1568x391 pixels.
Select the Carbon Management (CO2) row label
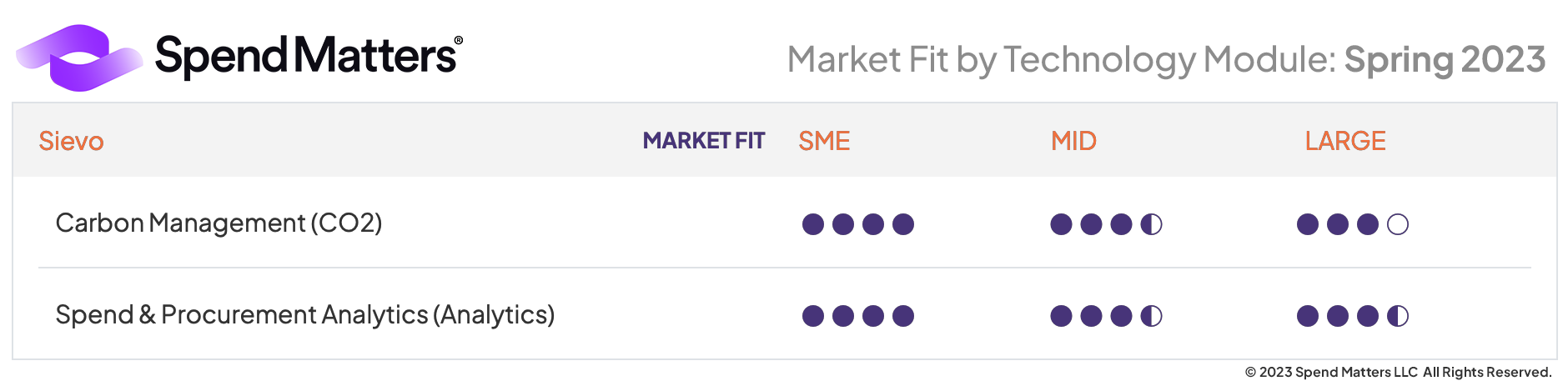point(219,223)
